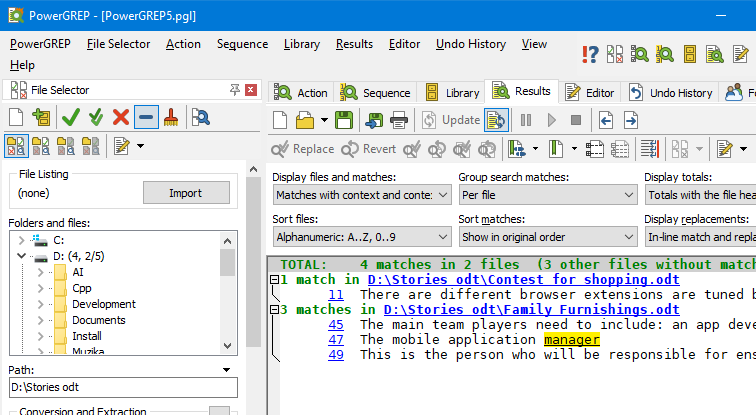Open the Undo History menu

point(471,44)
